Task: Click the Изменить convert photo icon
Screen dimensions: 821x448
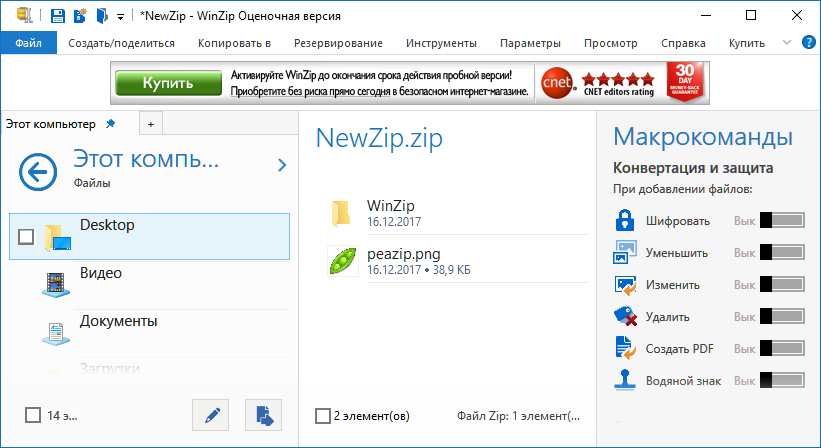Action: coord(625,285)
